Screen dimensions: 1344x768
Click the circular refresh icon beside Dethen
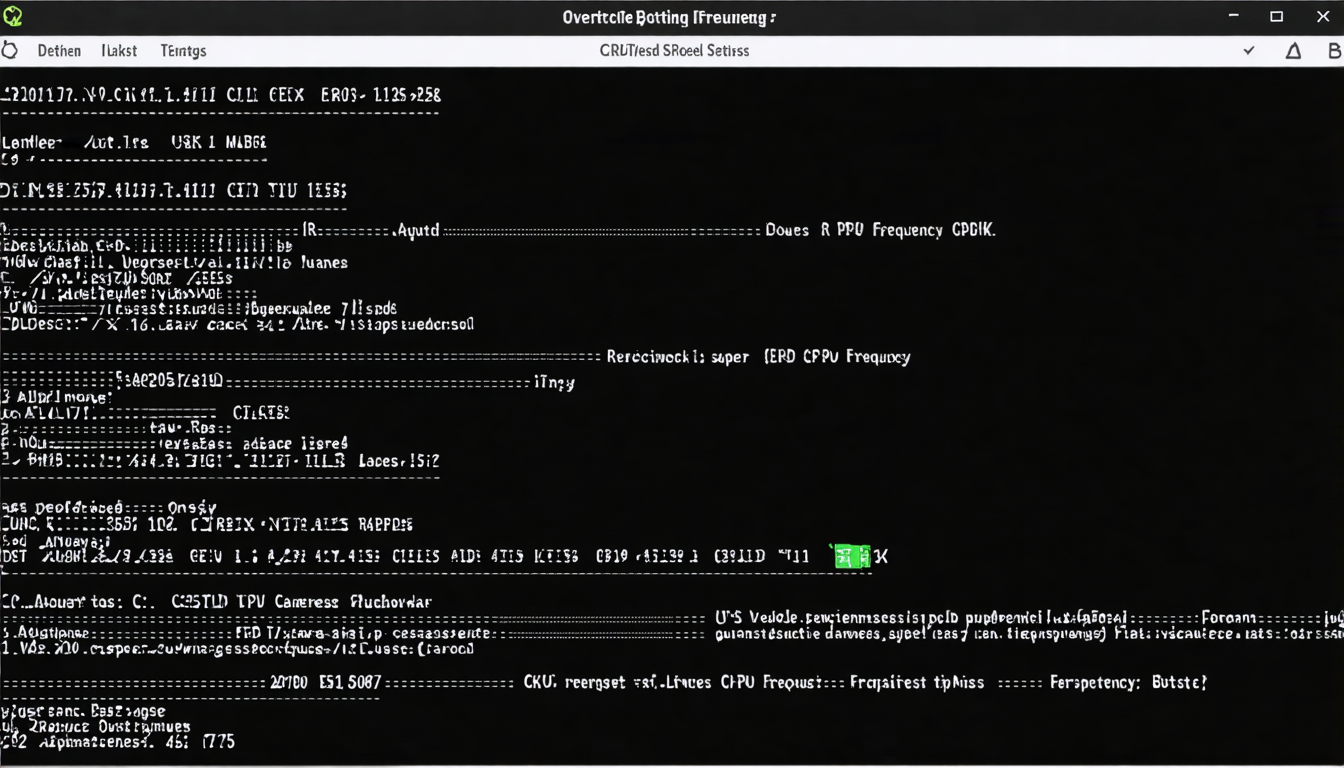[9, 50]
